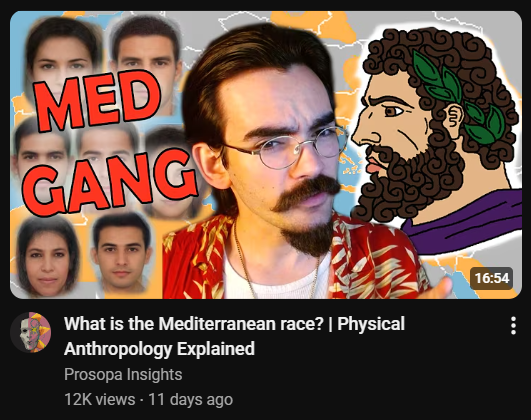This screenshot has width=531, height=420.
Task: Select the red 'GANG' text on thumbnail
Action: [109, 181]
